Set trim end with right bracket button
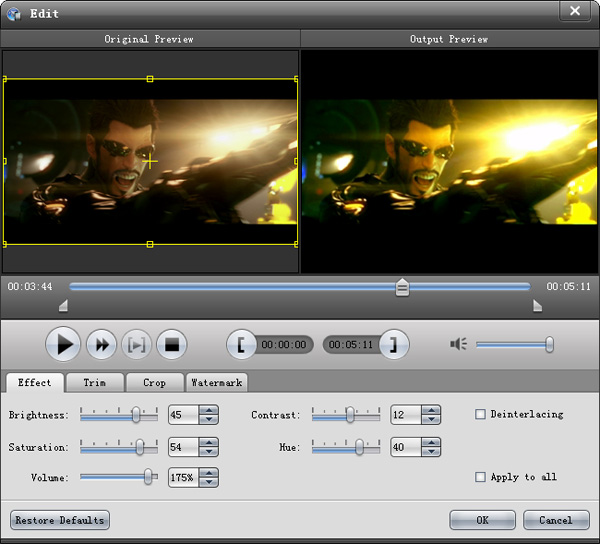The height and width of the screenshot is (544, 600). 394,345
